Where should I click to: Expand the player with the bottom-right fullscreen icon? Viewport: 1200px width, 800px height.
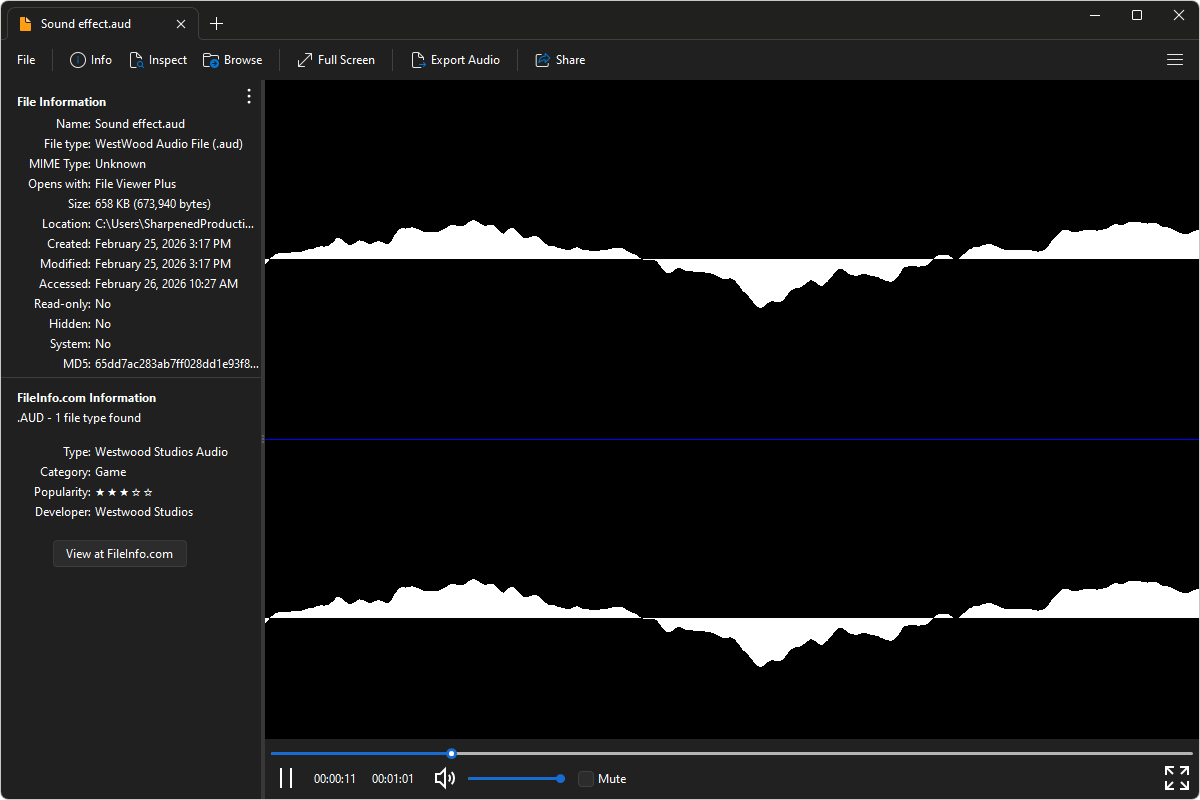pyautogui.click(x=1176, y=777)
